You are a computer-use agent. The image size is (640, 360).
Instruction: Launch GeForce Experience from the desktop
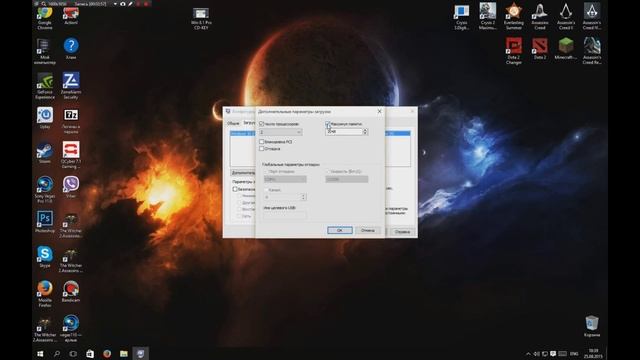tap(44, 86)
